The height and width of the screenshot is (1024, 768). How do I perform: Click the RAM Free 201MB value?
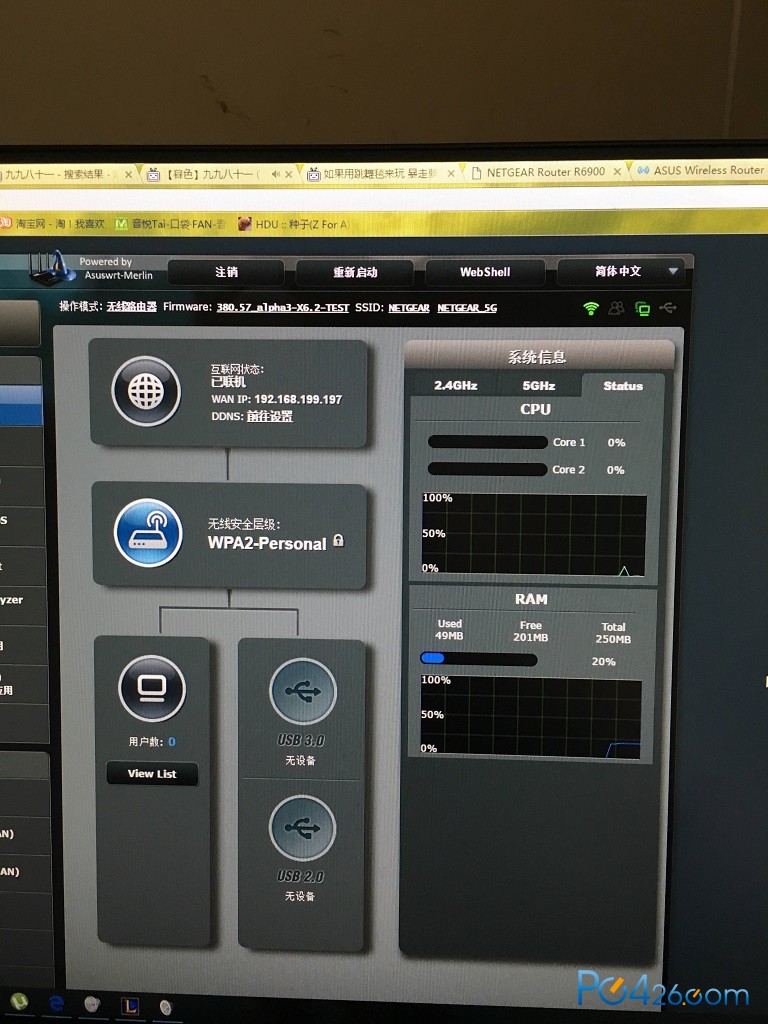pyautogui.click(x=530, y=637)
